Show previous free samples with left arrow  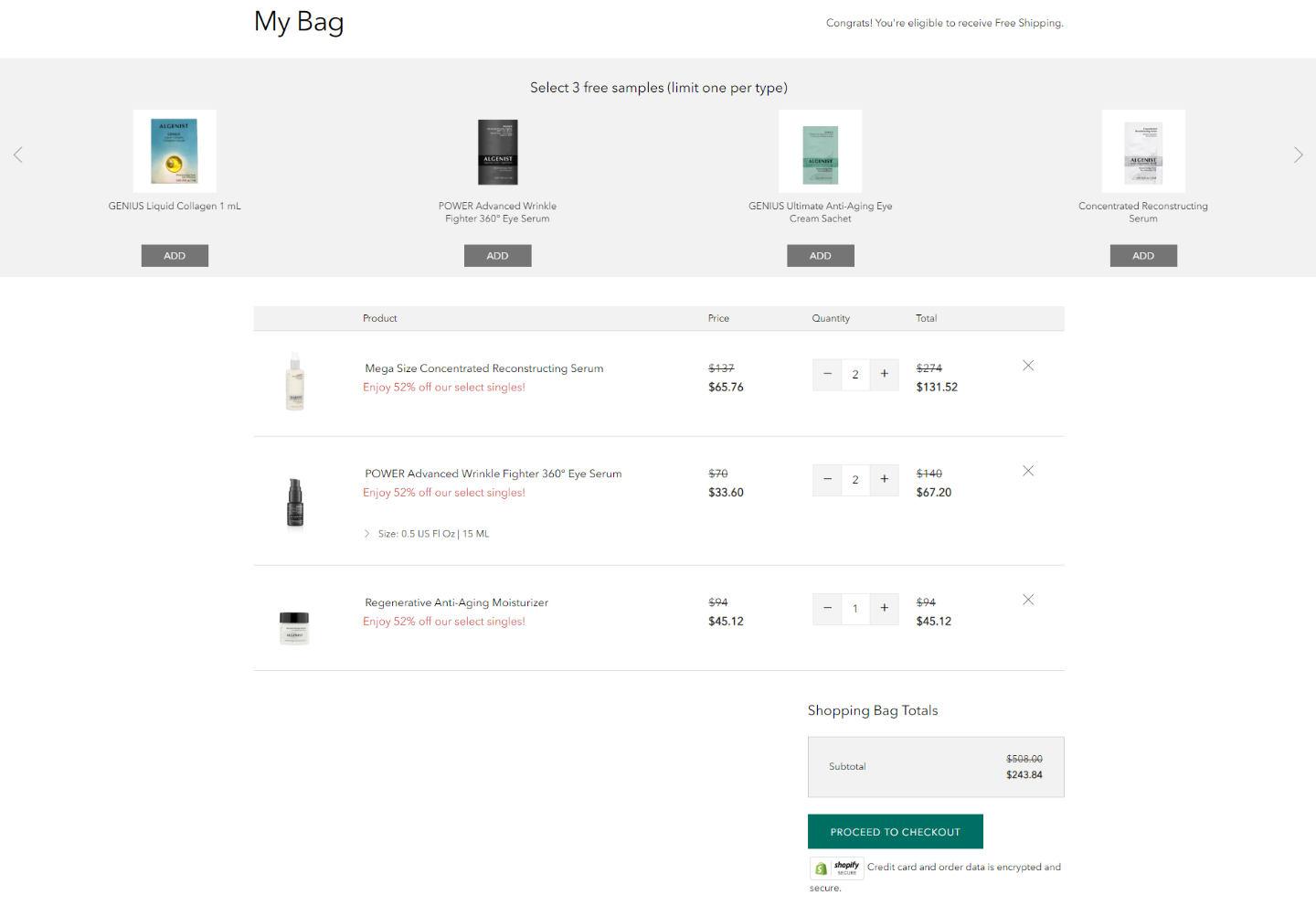tap(17, 154)
